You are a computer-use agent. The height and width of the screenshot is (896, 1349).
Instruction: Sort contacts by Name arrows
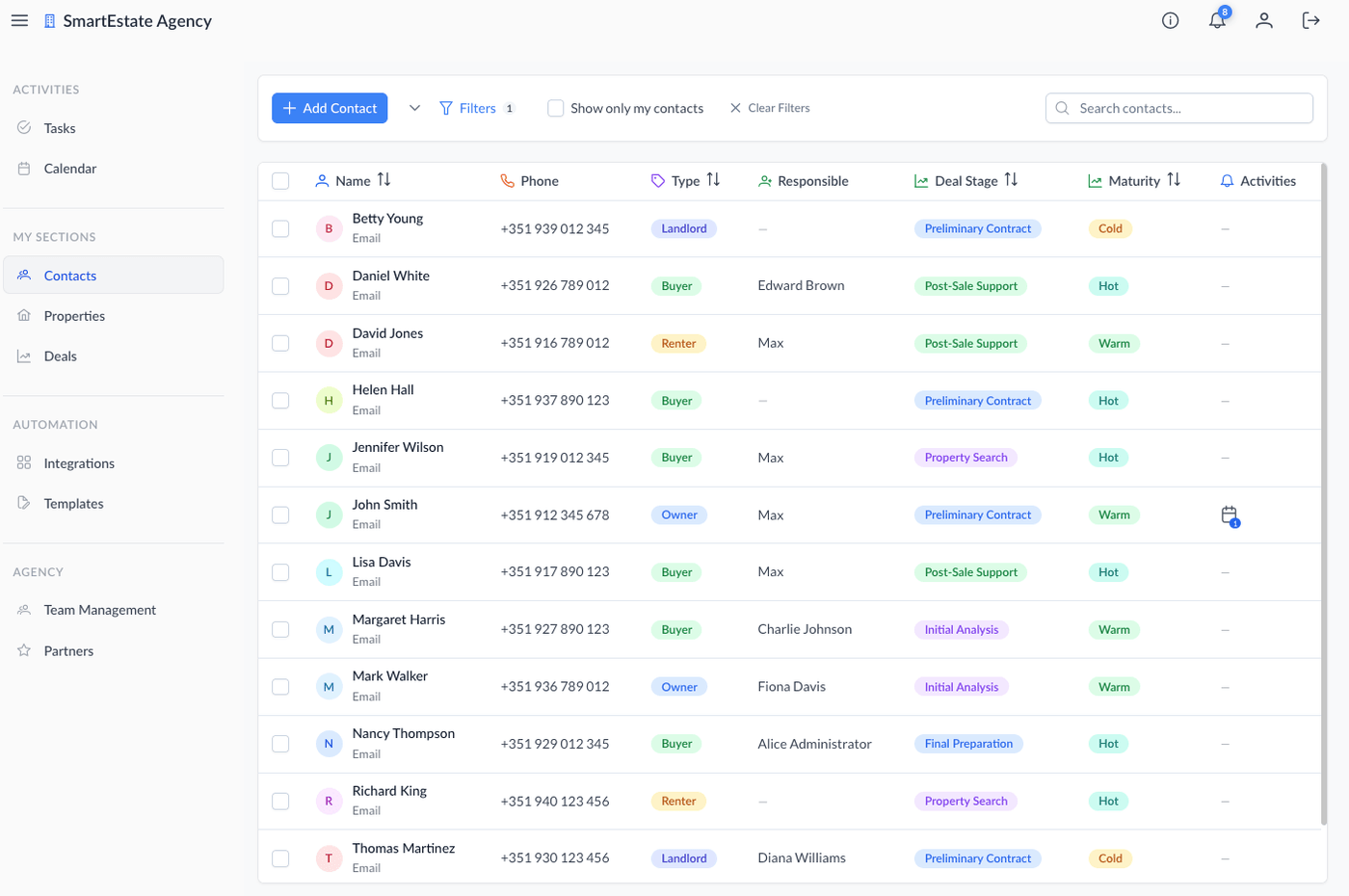[x=384, y=180]
